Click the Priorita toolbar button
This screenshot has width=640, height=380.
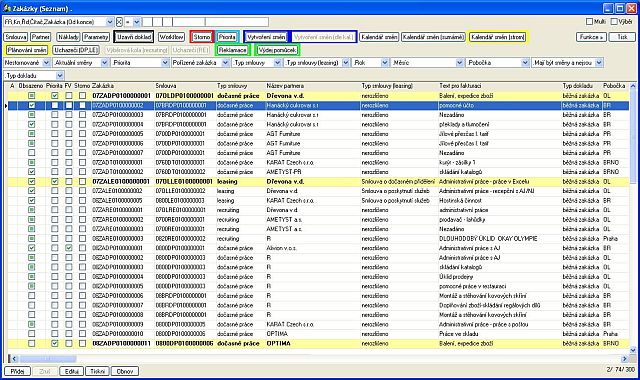click(x=227, y=37)
